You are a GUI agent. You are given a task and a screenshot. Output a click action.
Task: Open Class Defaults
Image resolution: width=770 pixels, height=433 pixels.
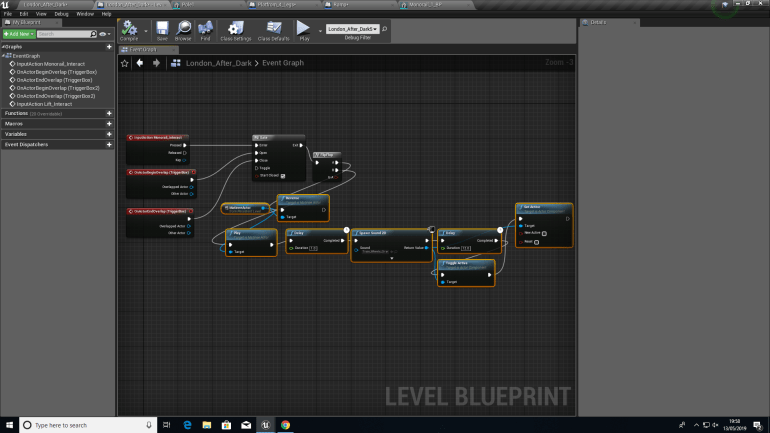pyautogui.click(x=273, y=29)
